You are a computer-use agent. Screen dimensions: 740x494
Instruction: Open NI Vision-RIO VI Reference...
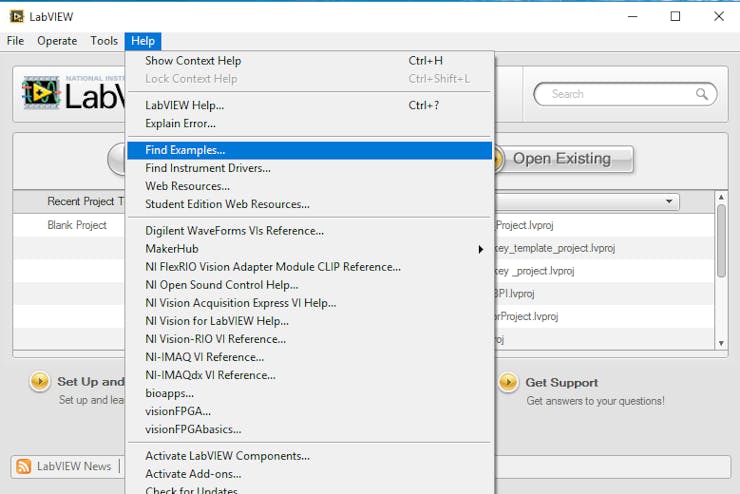pos(309,339)
